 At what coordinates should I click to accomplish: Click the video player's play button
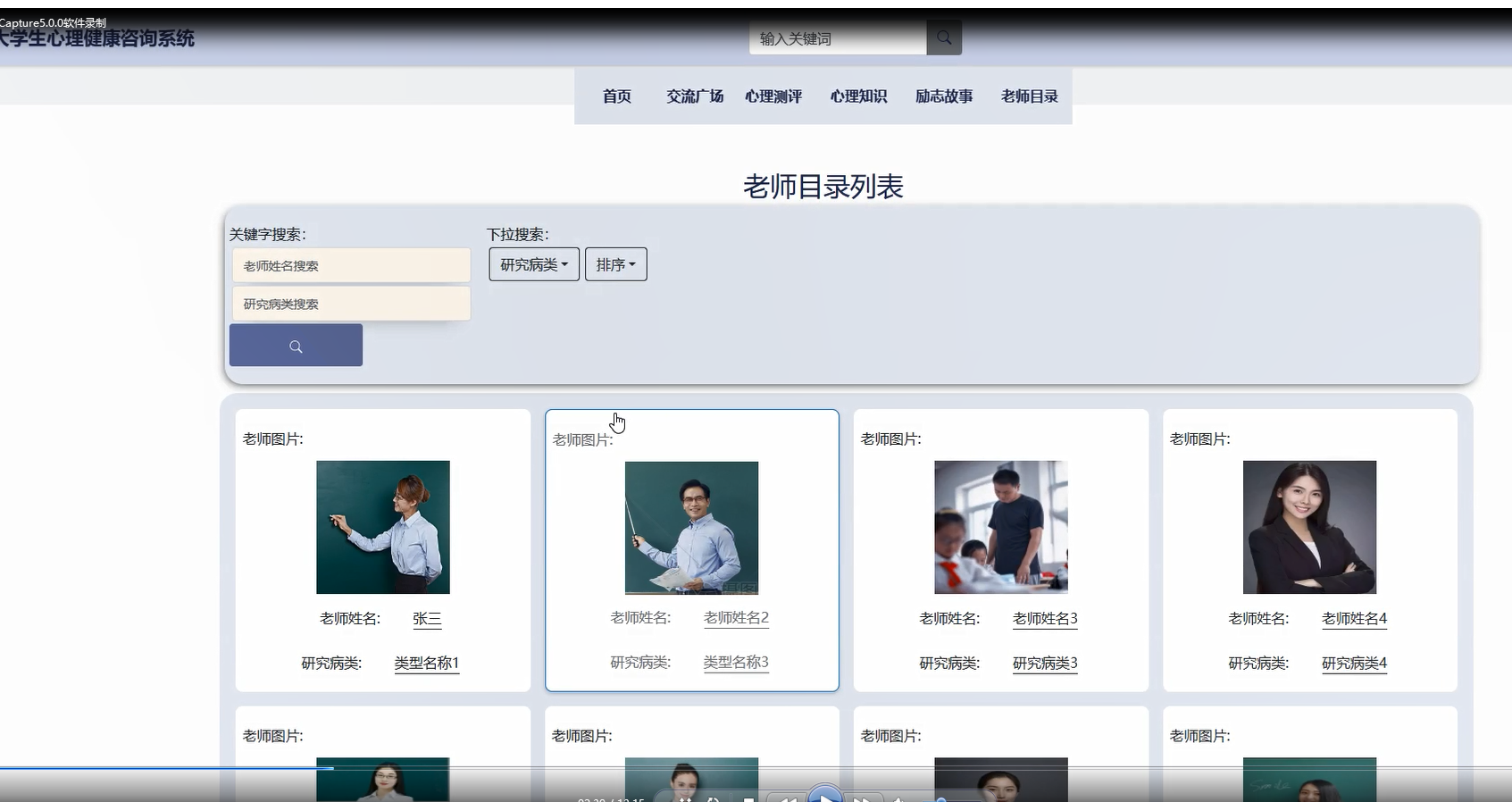(x=825, y=794)
